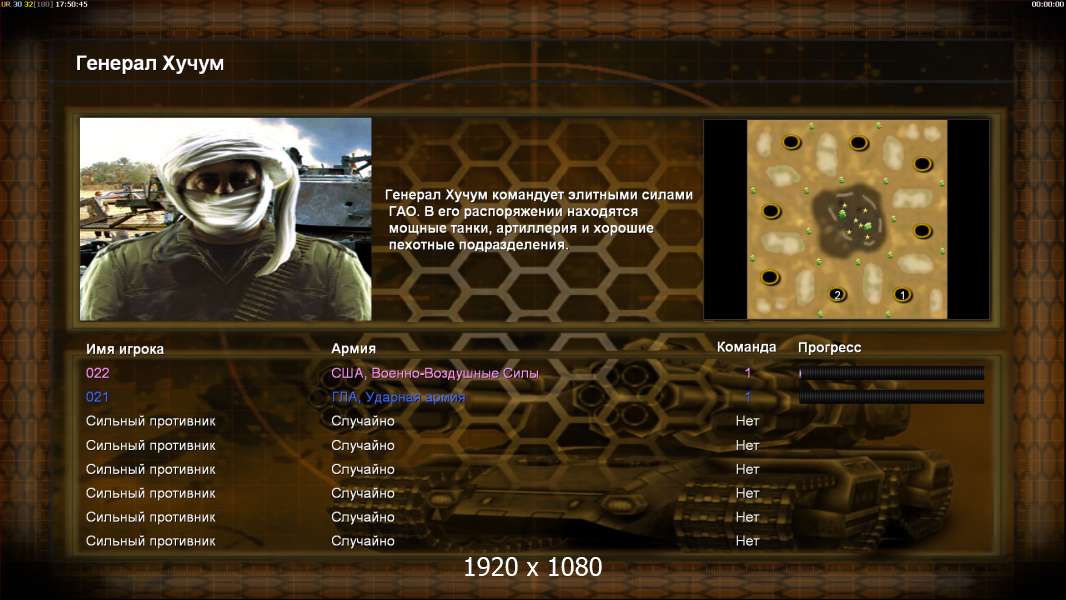Screen dimensions: 1066x600
Task: Click the FPS and clock overlay readout
Action: 44,4
